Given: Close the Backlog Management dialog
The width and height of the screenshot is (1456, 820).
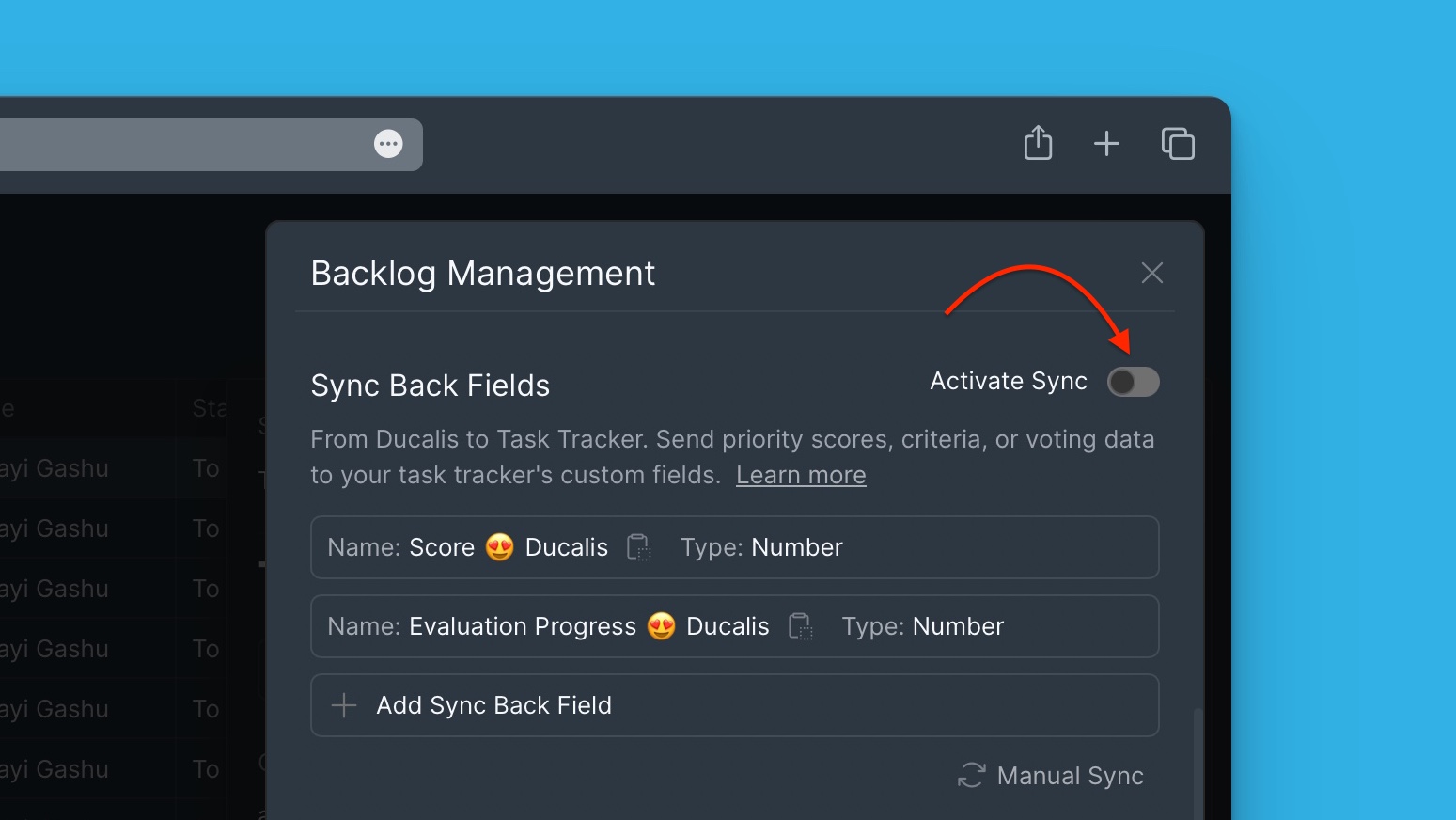Looking at the screenshot, I should 1152,273.
